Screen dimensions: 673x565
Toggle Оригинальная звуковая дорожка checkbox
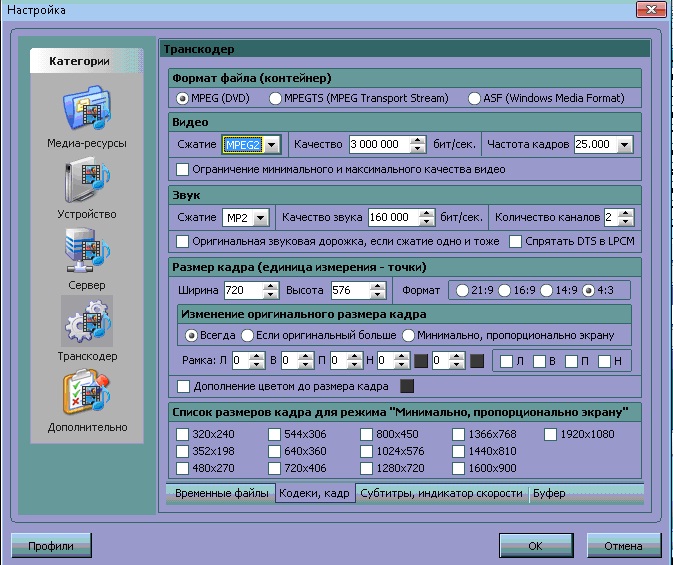(182, 241)
